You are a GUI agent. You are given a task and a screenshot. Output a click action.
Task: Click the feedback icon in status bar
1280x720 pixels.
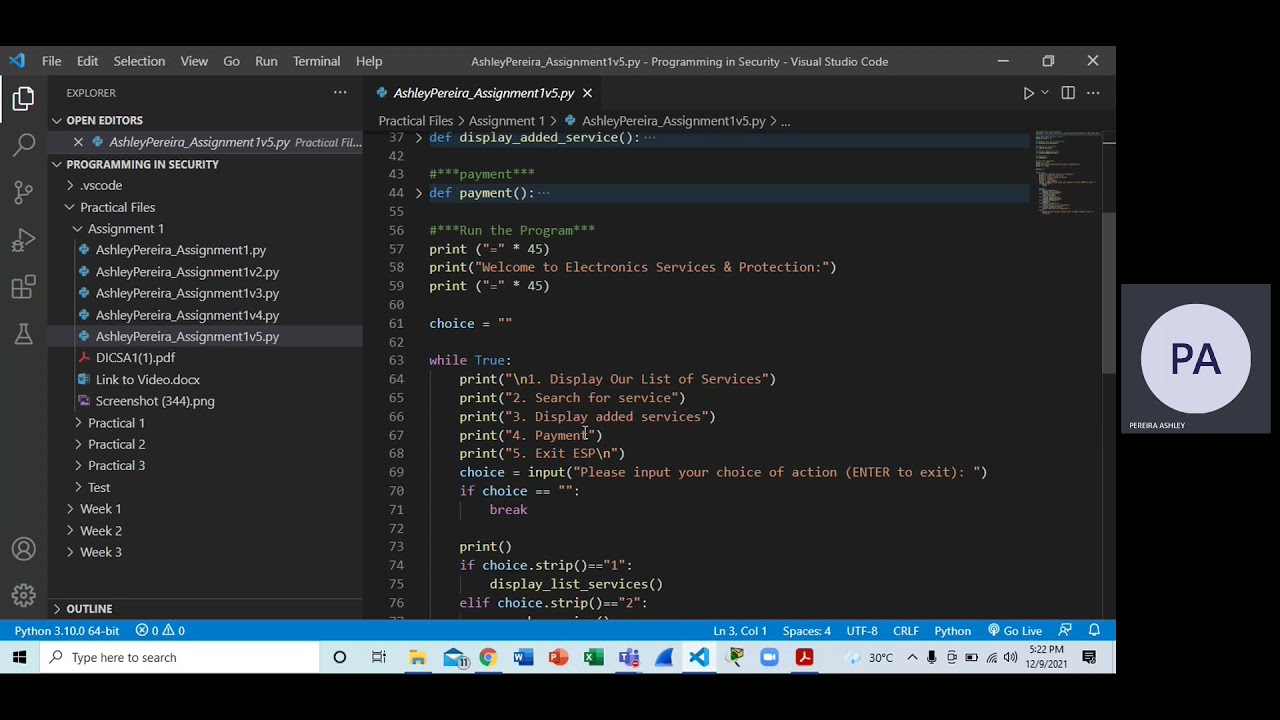1065,631
